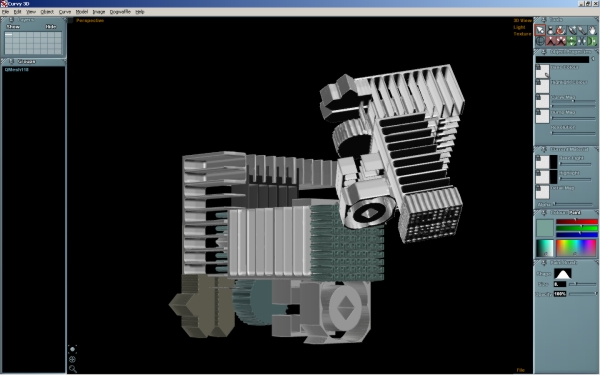Select QMesh118 in the Groups list

pos(17,70)
